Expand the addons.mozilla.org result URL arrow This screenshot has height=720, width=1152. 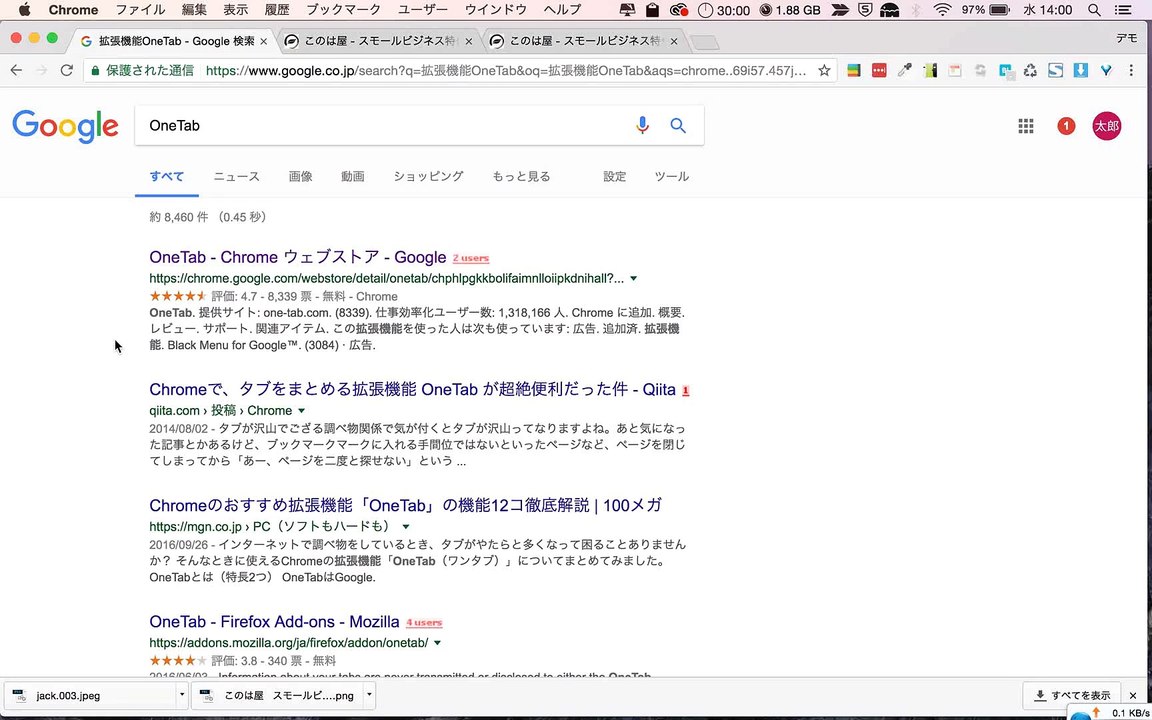pos(437,643)
